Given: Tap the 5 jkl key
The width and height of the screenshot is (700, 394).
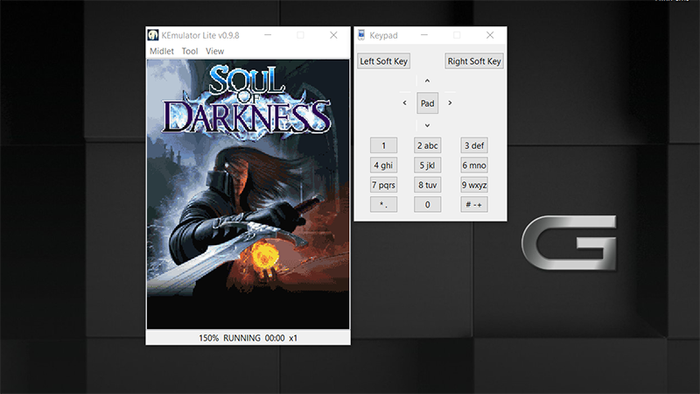Looking at the screenshot, I should tap(427, 165).
